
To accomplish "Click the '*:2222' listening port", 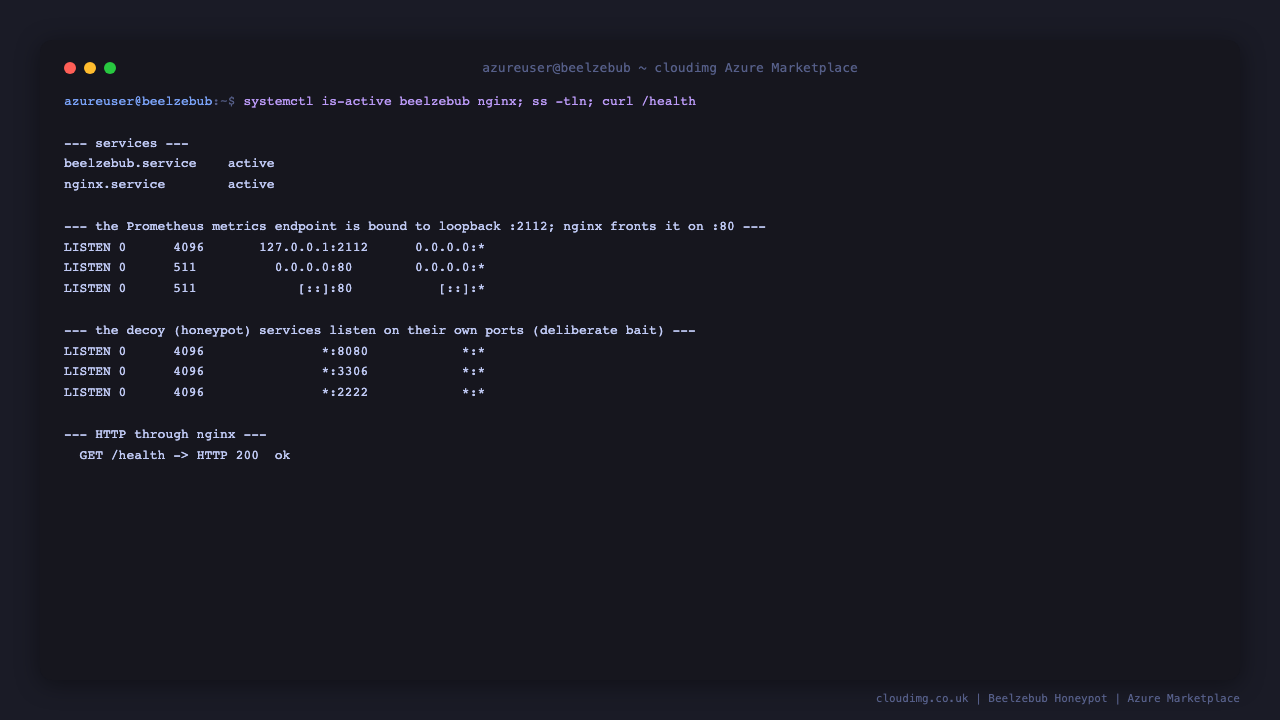I will click(x=345, y=392).
